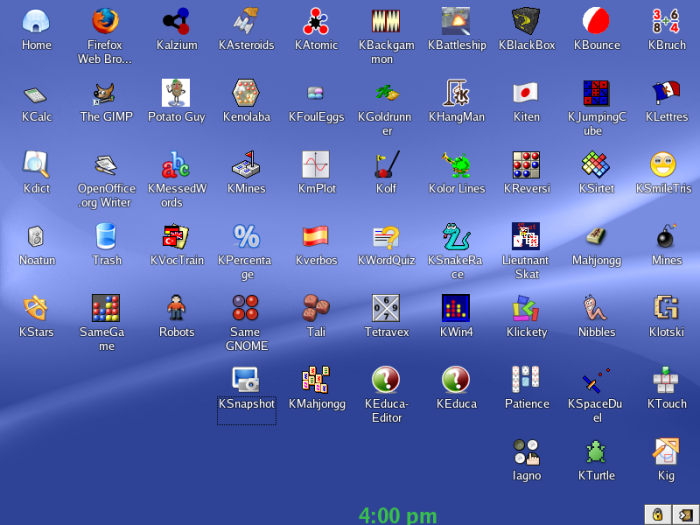Click the KSnapshot desktop icon
The width and height of the screenshot is (700, 525).
click(x=246, y=380)
